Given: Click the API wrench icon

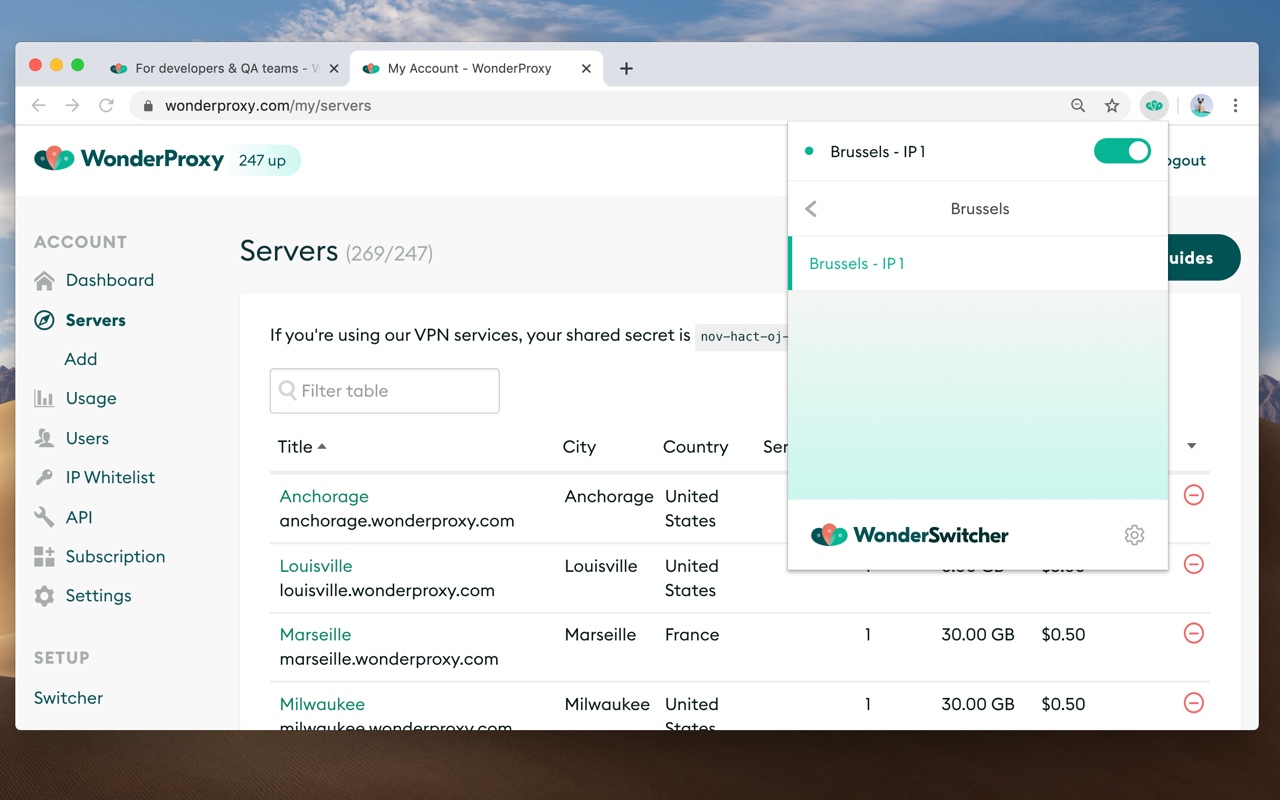Looking at the screenshot, I should (44, 517).
